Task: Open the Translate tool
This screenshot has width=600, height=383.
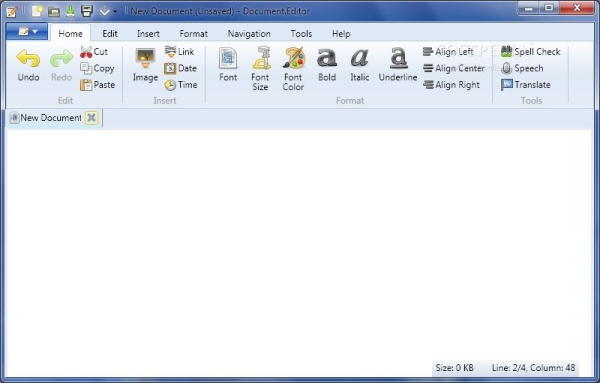Action: tap(525, 85)
